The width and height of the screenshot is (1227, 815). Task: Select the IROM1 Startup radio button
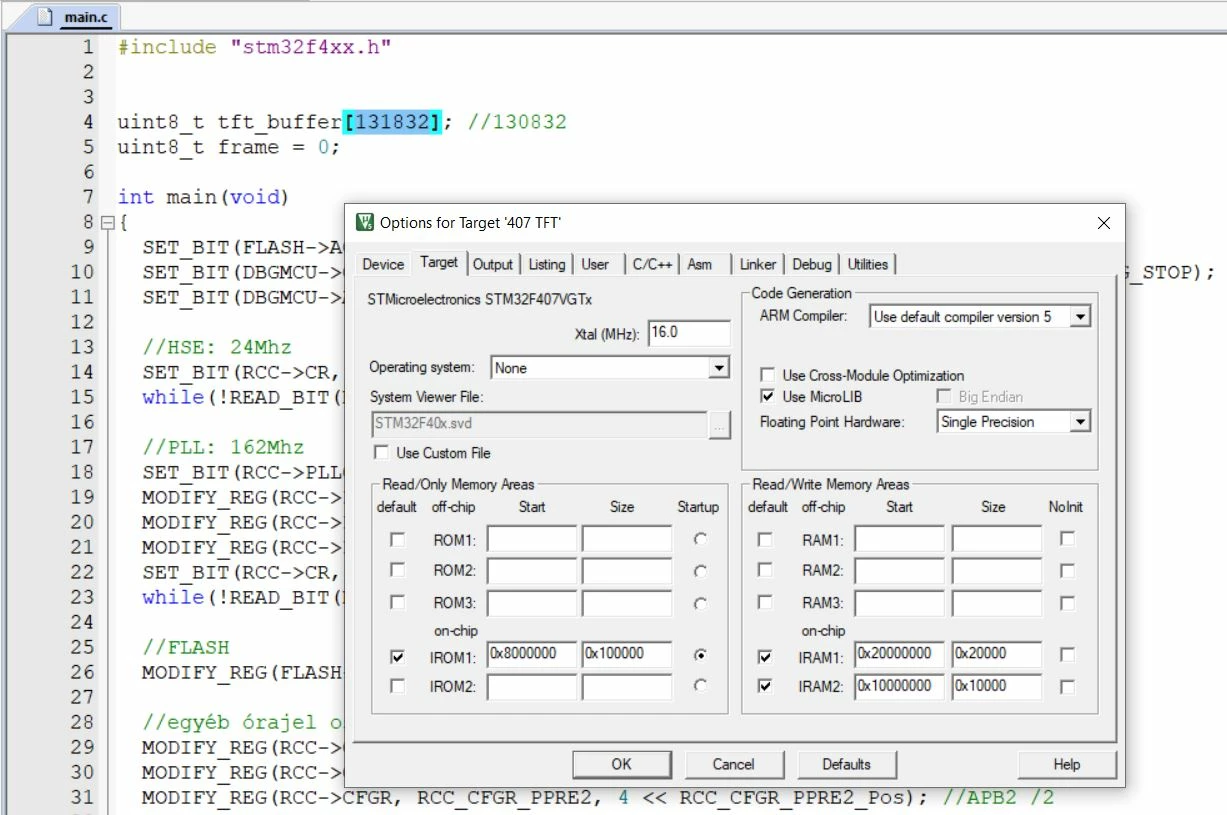700,655
